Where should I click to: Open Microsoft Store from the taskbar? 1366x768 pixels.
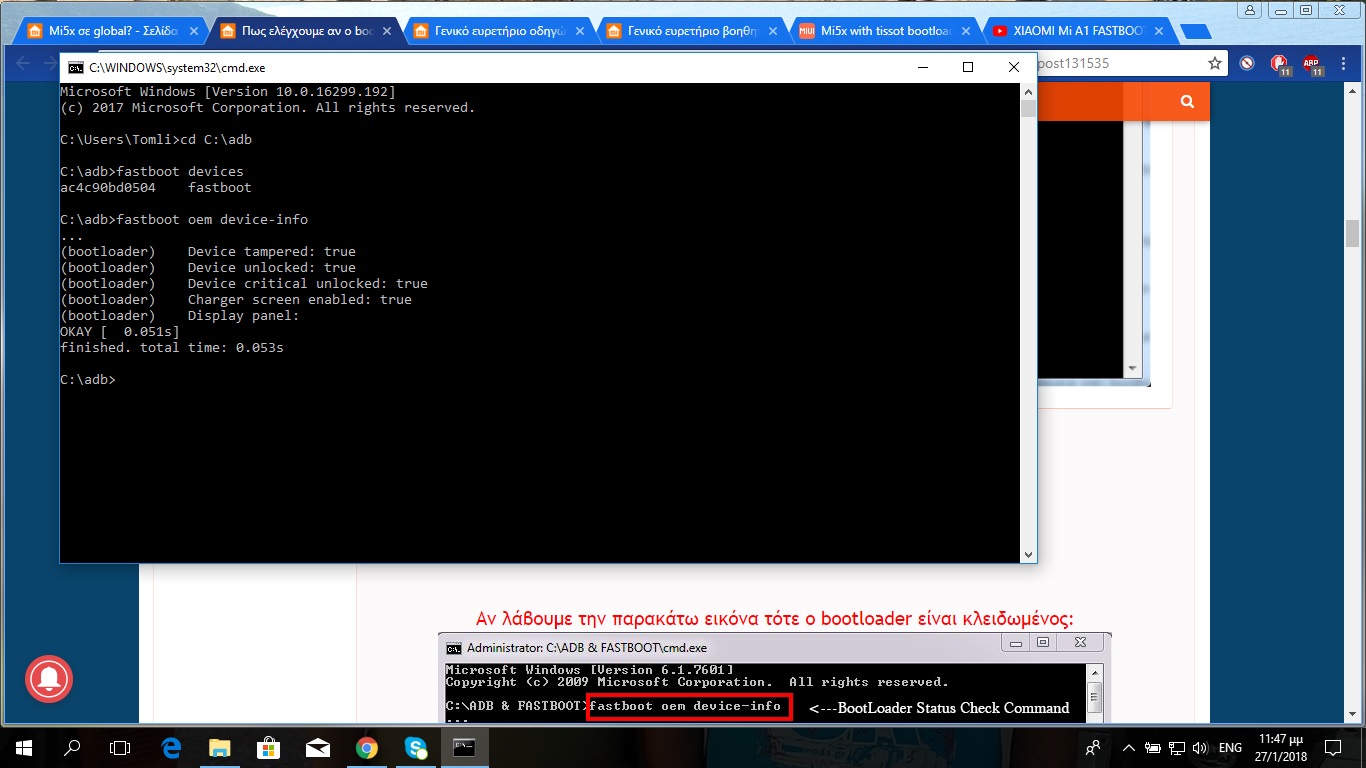coord(268,747)
